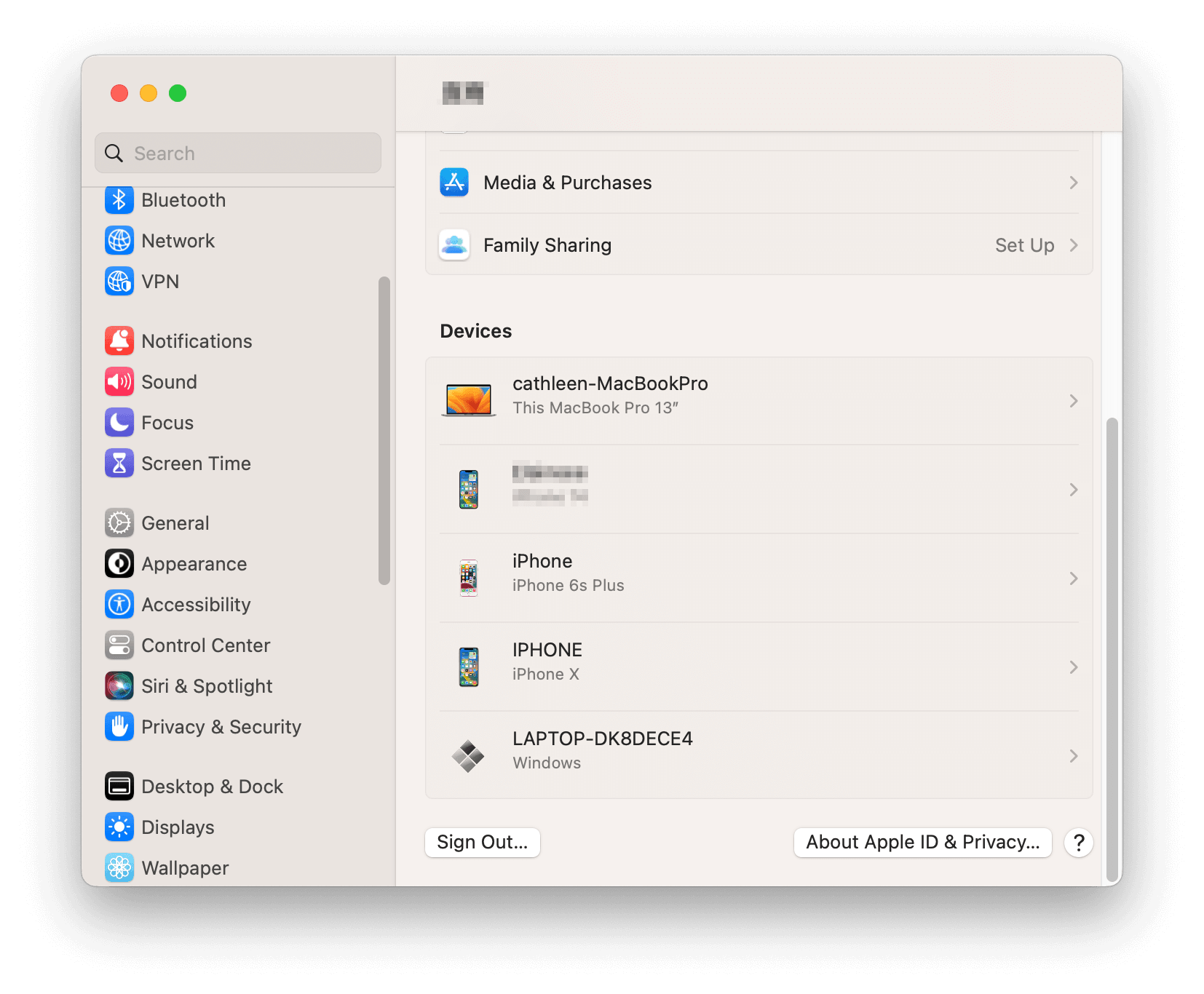Click the Focus label in sidebar
Image resolution: width=1204 pixels, height=994 pixels.
(167, 423)
